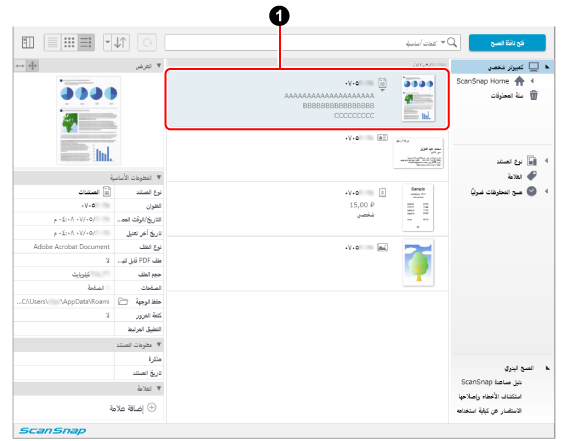Screen dimensions: 568x441
Task: Expand the document type filter arrow
Action: [546, 161]
